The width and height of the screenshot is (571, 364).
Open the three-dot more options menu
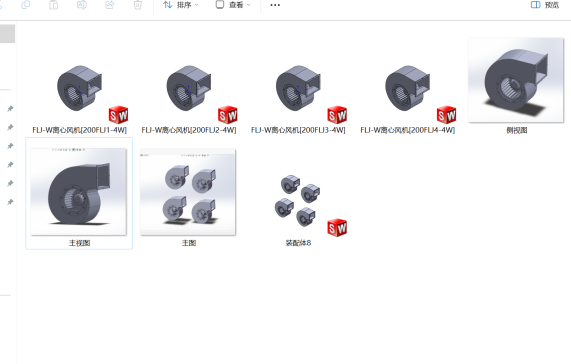[x=275, y=5]
